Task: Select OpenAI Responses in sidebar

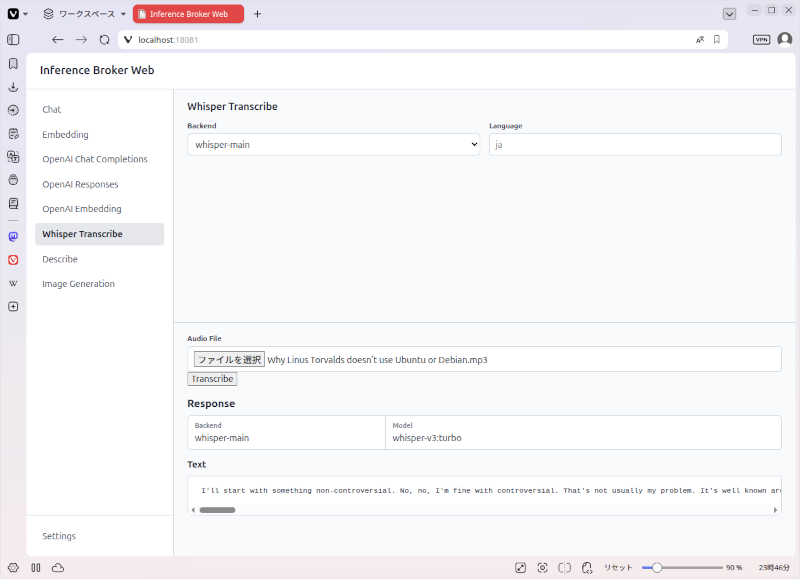Action: tap(99, 184)
